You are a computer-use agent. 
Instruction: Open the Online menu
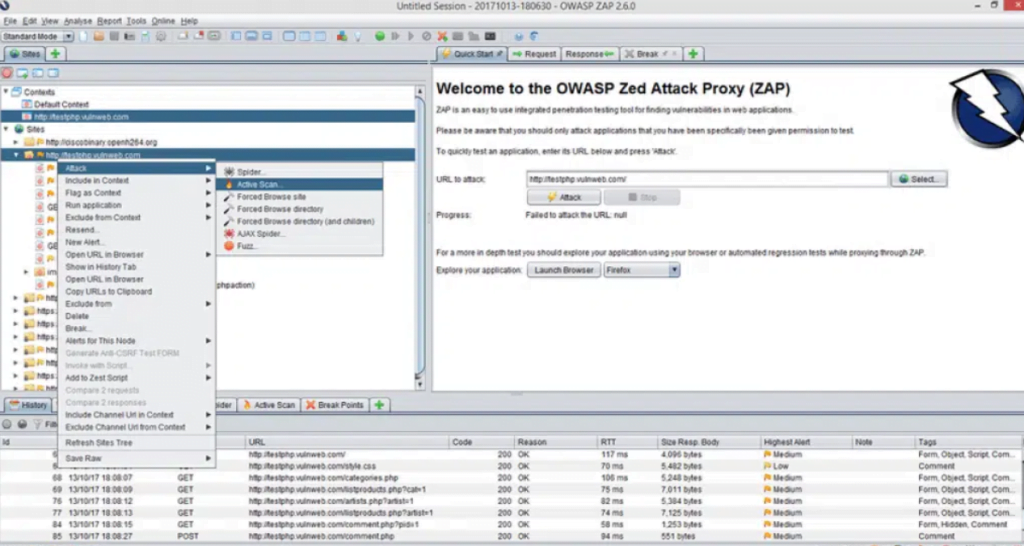click(x=163, y=21)
